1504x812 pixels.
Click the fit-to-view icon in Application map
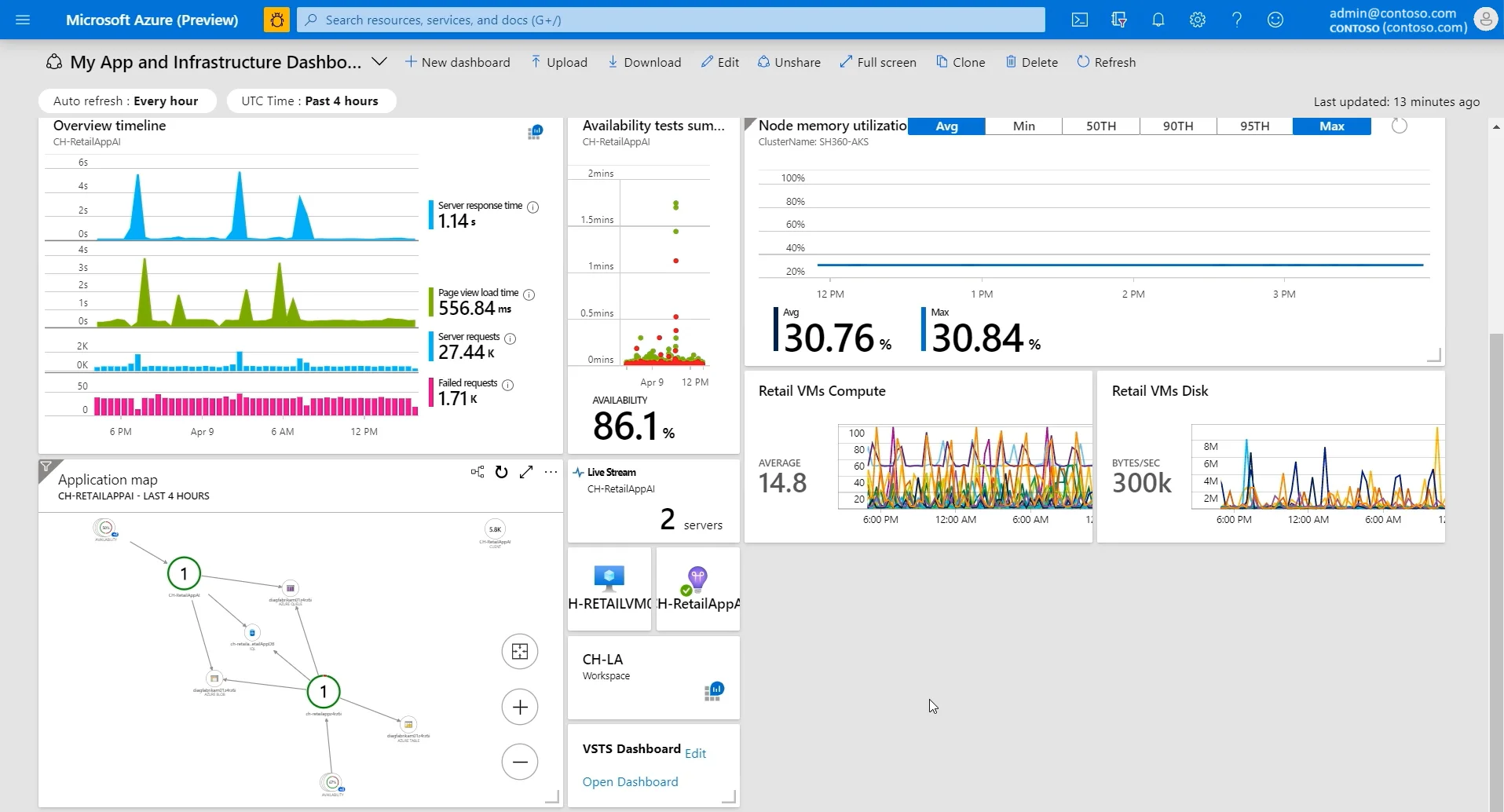(520, 651)
